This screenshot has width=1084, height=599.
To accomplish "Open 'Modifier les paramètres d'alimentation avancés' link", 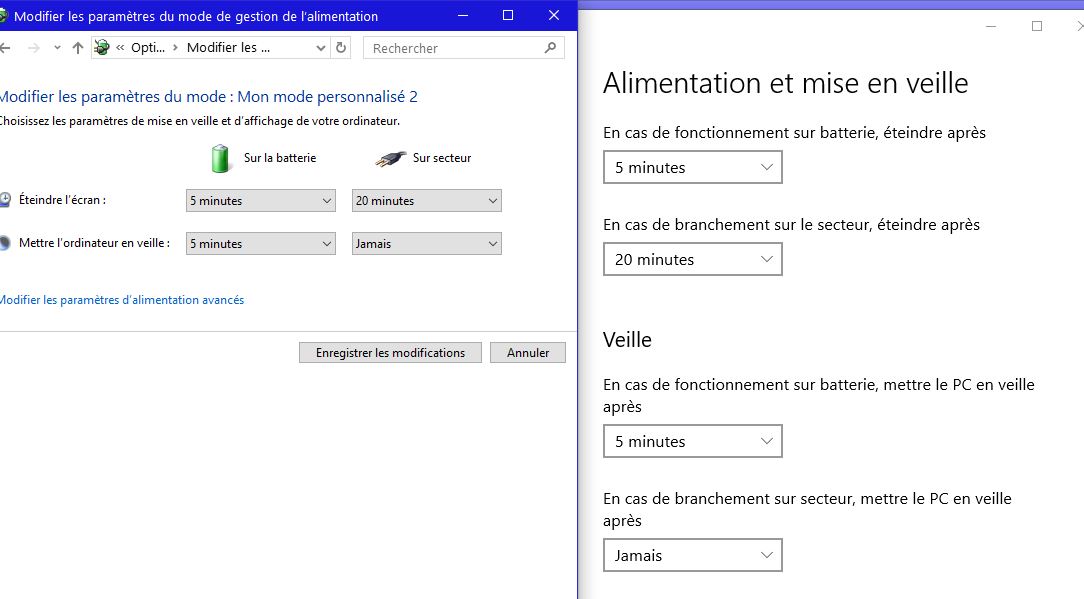I will click(122, 300).
